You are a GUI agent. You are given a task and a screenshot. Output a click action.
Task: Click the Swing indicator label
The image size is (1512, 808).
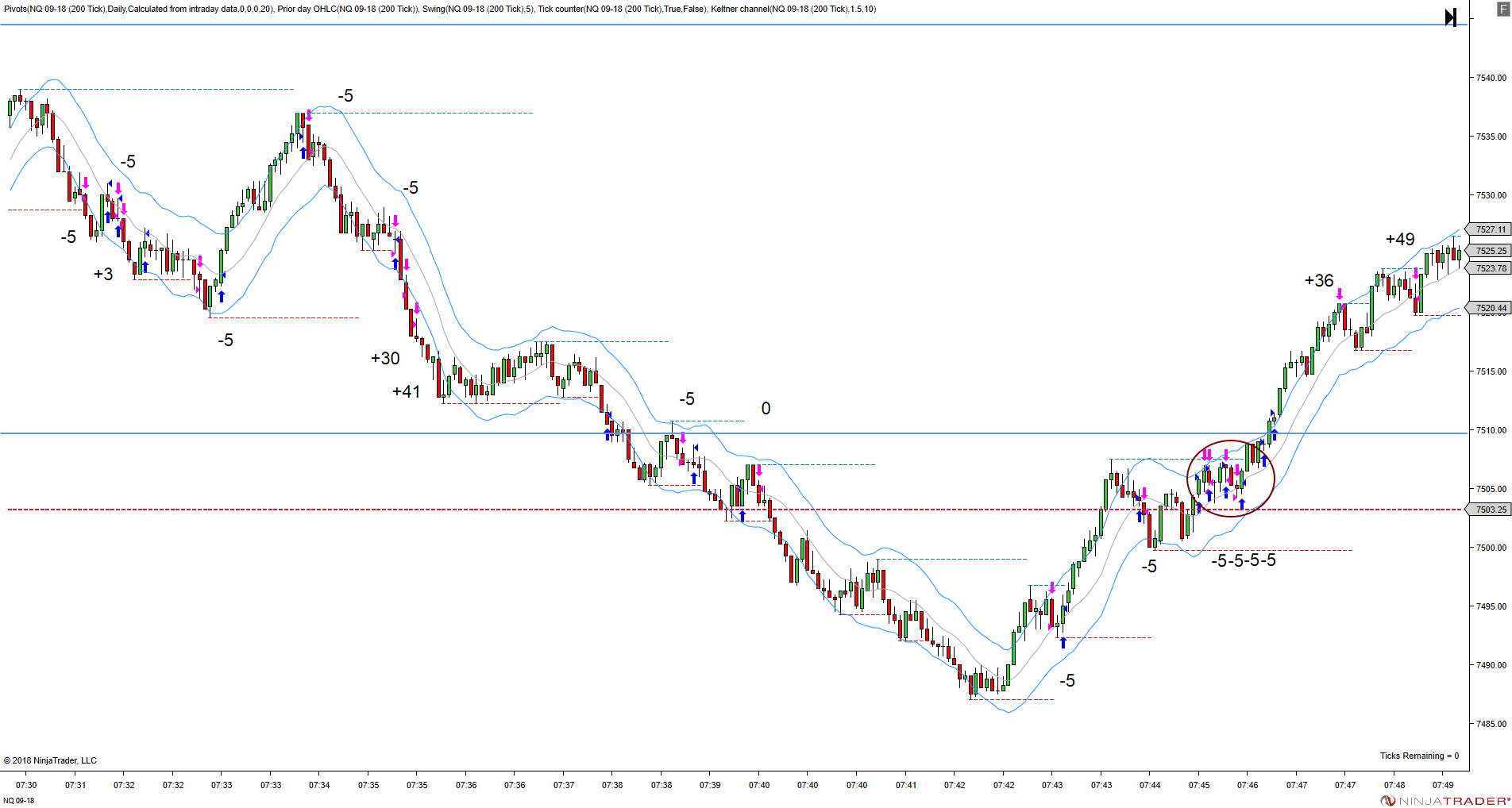pos(478,10)
